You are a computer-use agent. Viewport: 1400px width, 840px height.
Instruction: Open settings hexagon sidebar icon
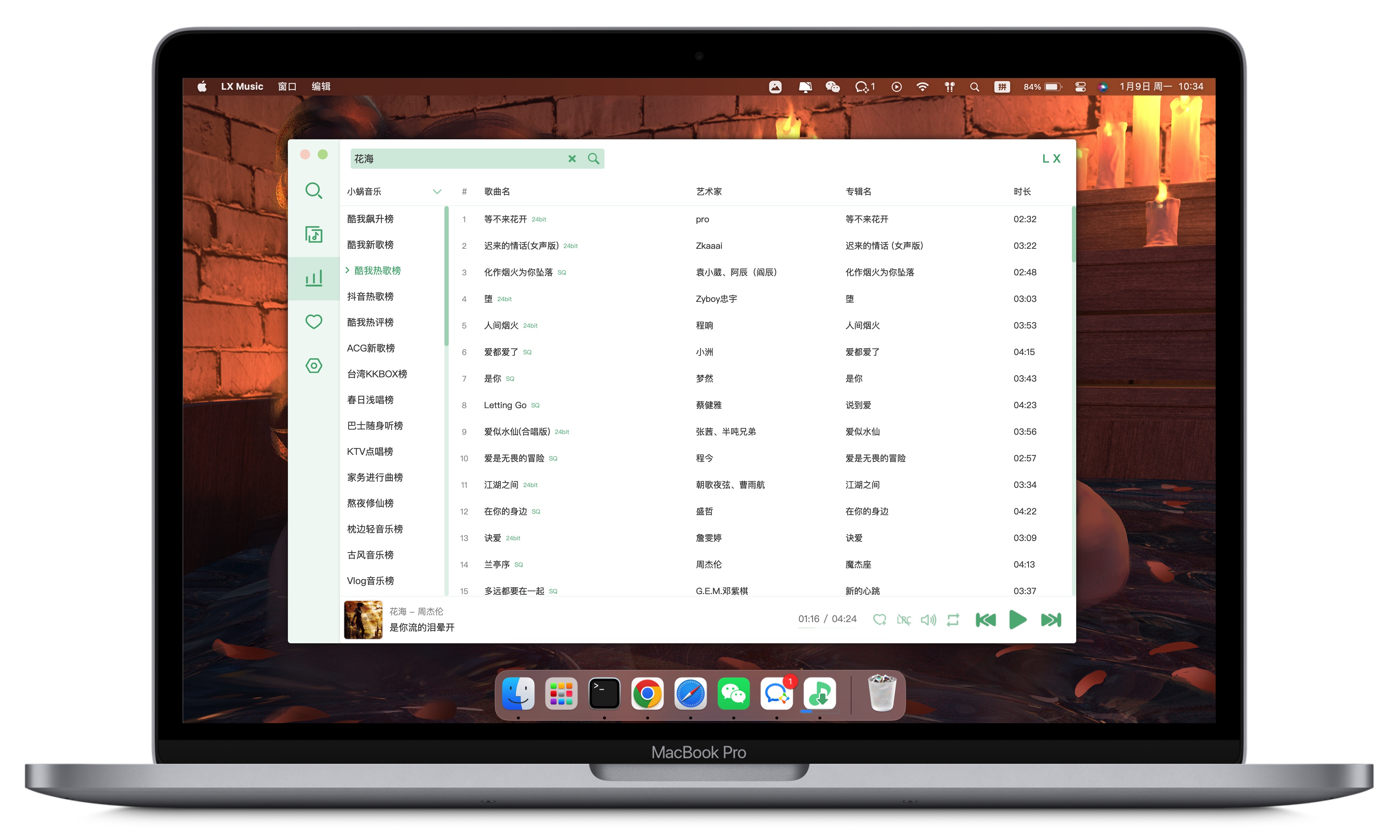pos(313,366)
